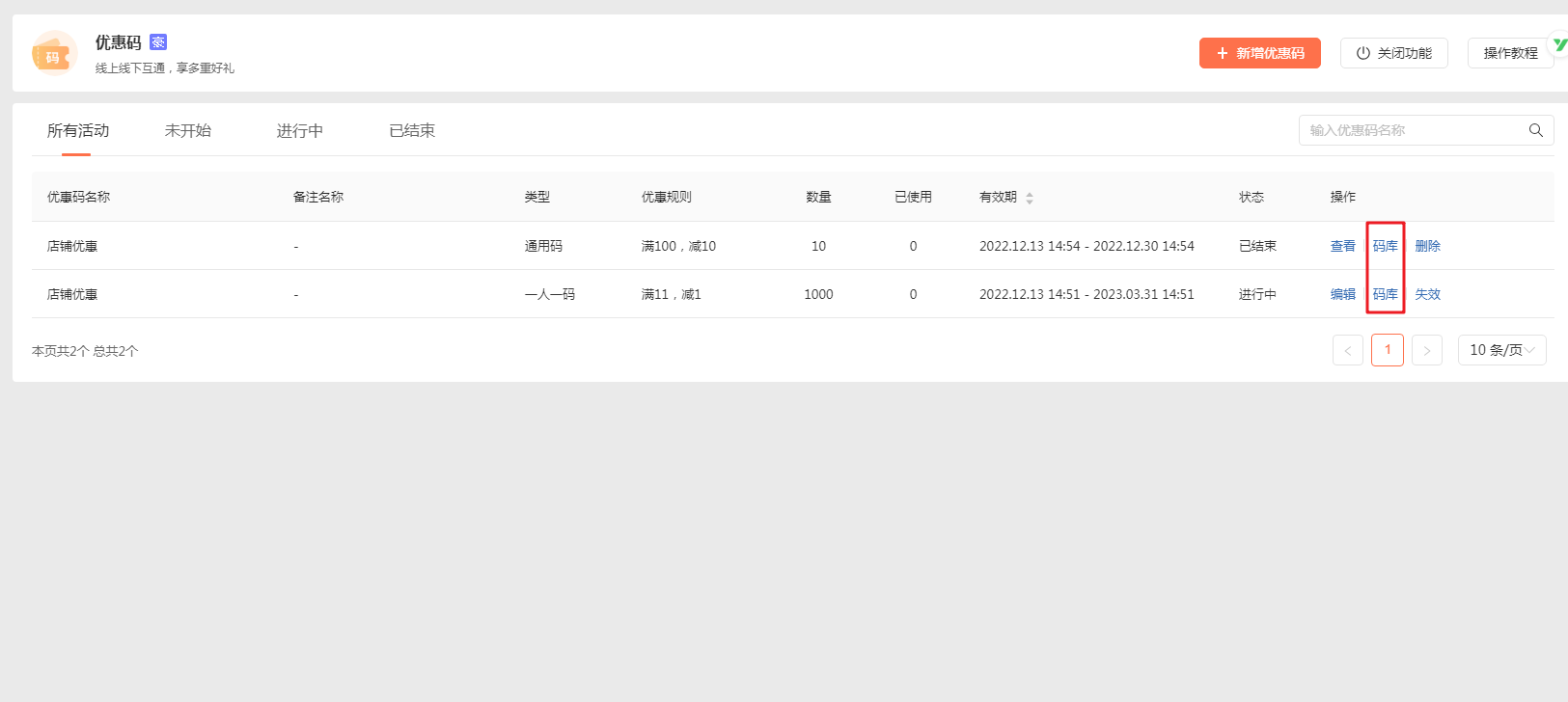Click 满100，减10 rule cell
Image resolution: width=1568 pixels, height=702 pixels.
click(x=678, y=246)
